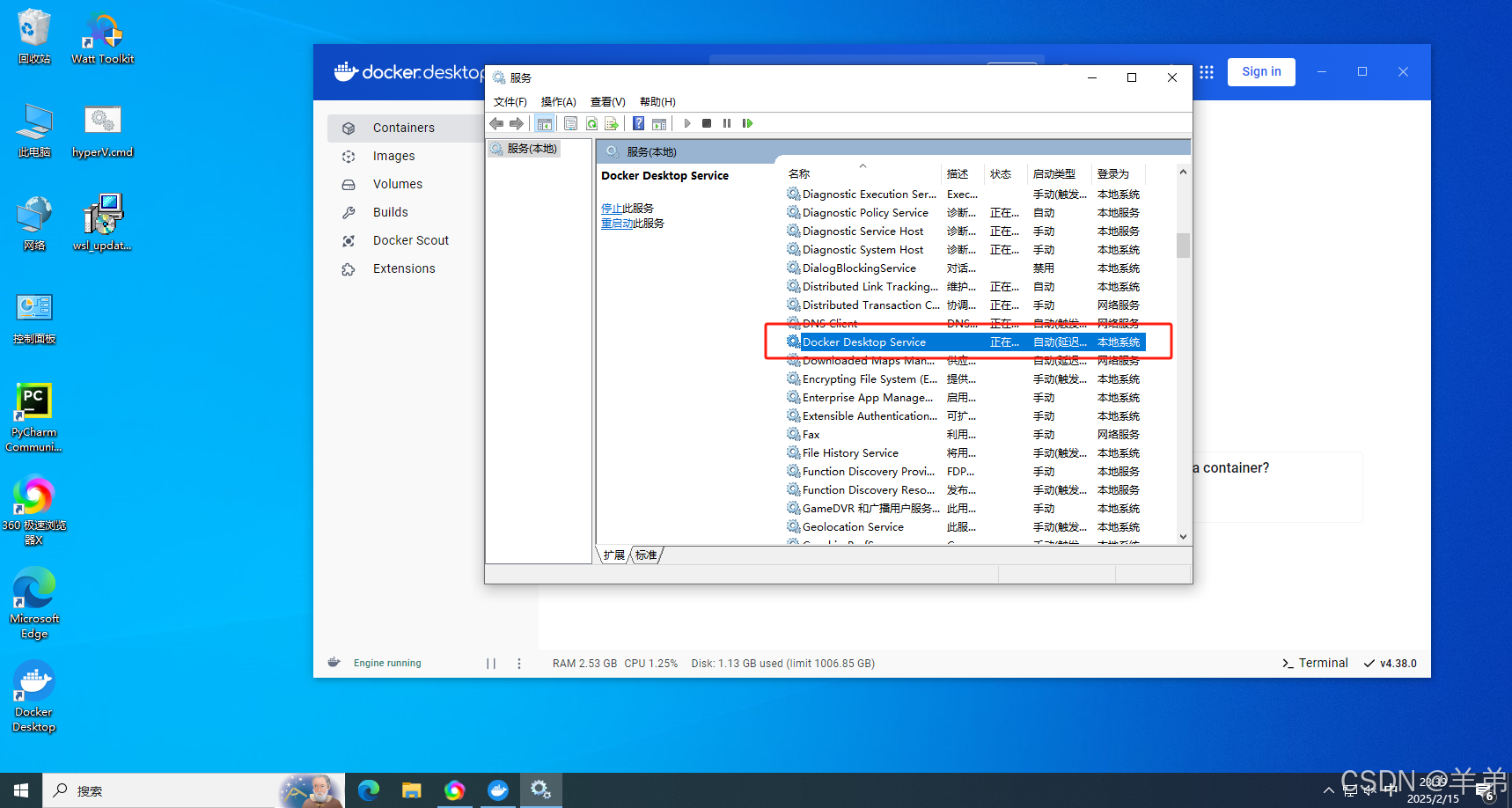Click scrollbar down arrow in services list
This screenshot has height=808, width=1512.
pyautogui.click(x=1183, y=536)
